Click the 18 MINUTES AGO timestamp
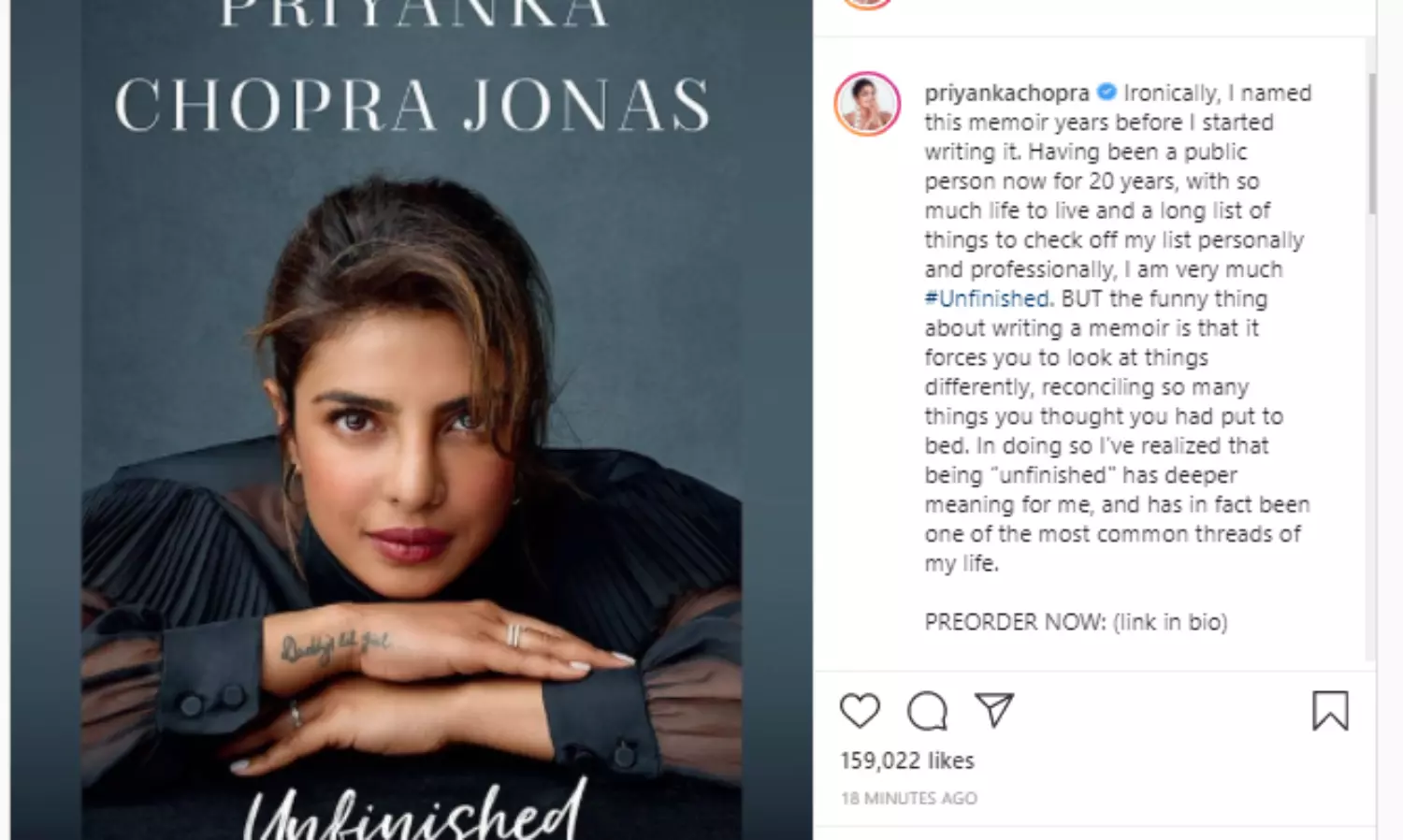 coord(909,799)
